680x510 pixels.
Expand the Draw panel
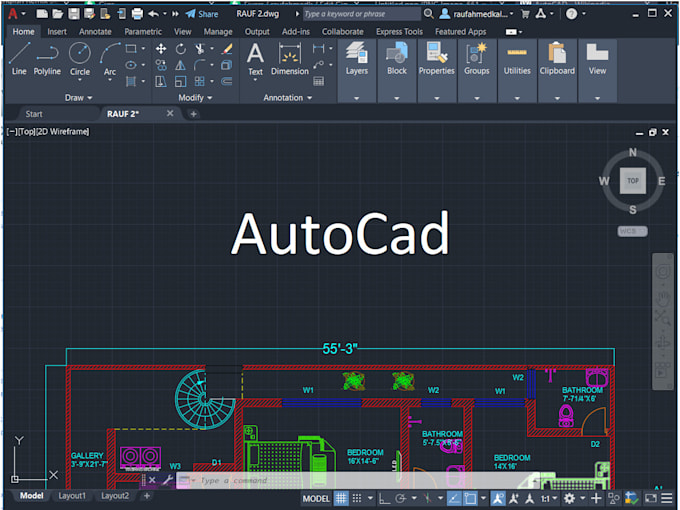[x=78, y=98]
